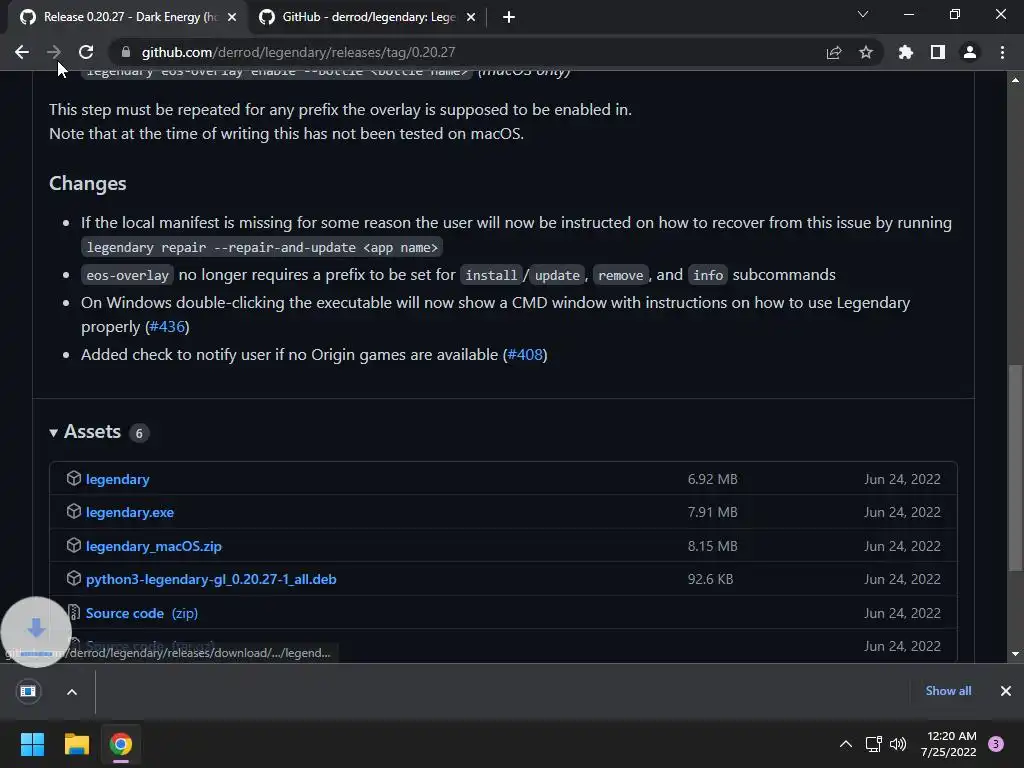Click the eos-overlay code label

point(127,276)
